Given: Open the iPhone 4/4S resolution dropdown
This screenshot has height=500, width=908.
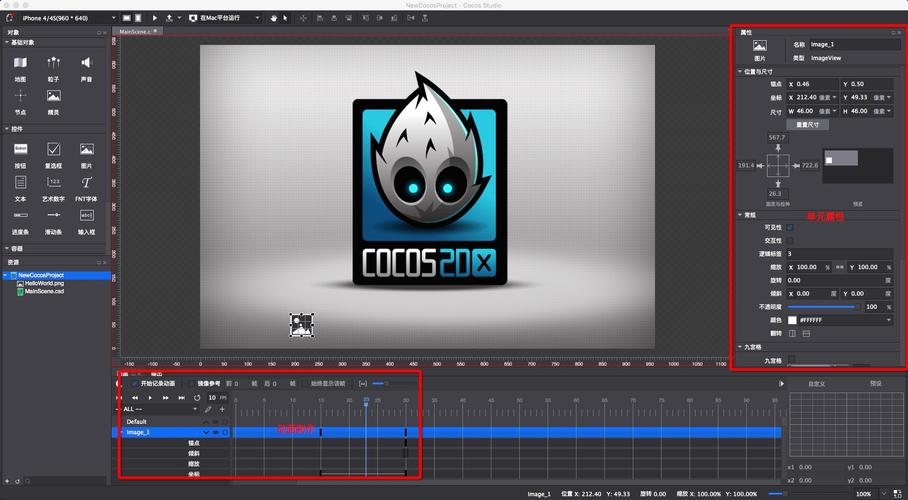Looking at the screenshot, I should coord(67,18).
